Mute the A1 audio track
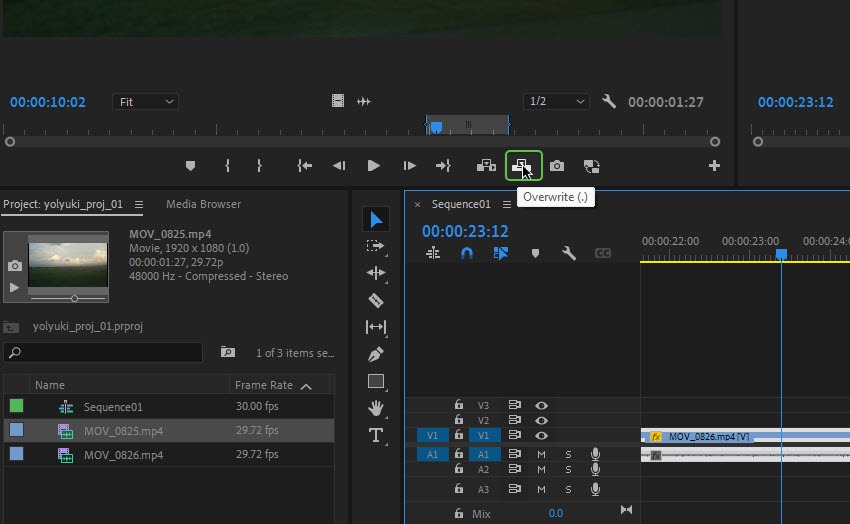This screenshot has width=850, height=524. click(542, 454)
